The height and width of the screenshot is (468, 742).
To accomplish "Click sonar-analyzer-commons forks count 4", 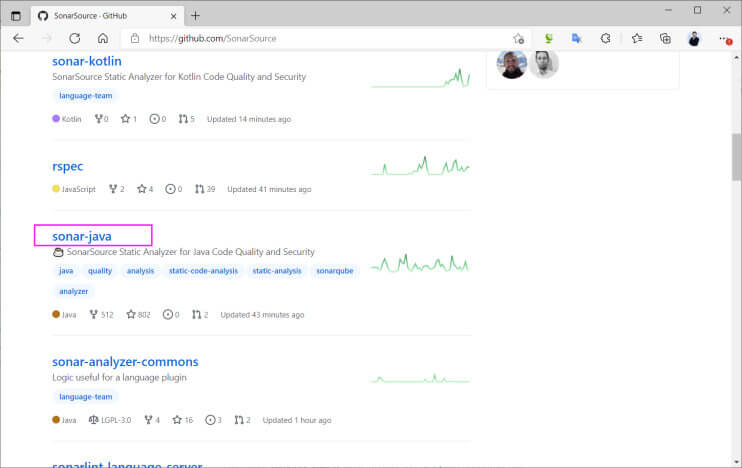I will click(x=152, y=420).
